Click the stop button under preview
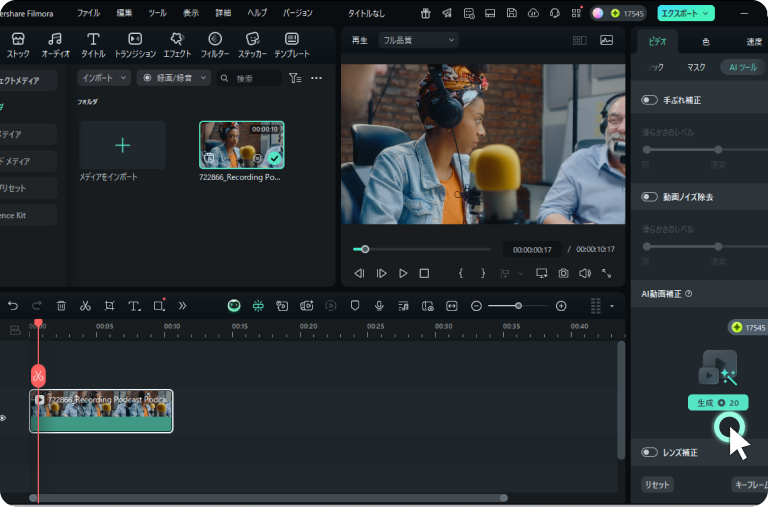The image size is (768, 507). pos(424,273)
